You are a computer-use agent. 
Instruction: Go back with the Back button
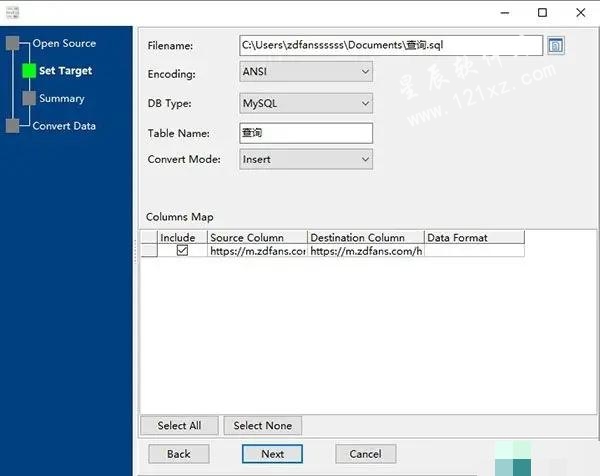coord(179,454)
